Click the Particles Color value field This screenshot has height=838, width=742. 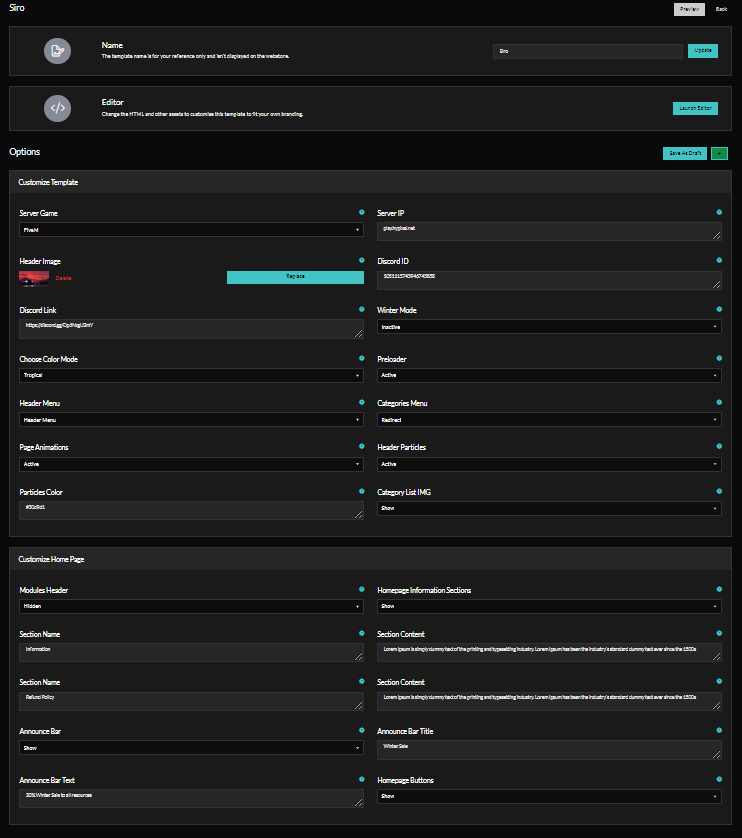pyautogui.click(x=191, y=511)
